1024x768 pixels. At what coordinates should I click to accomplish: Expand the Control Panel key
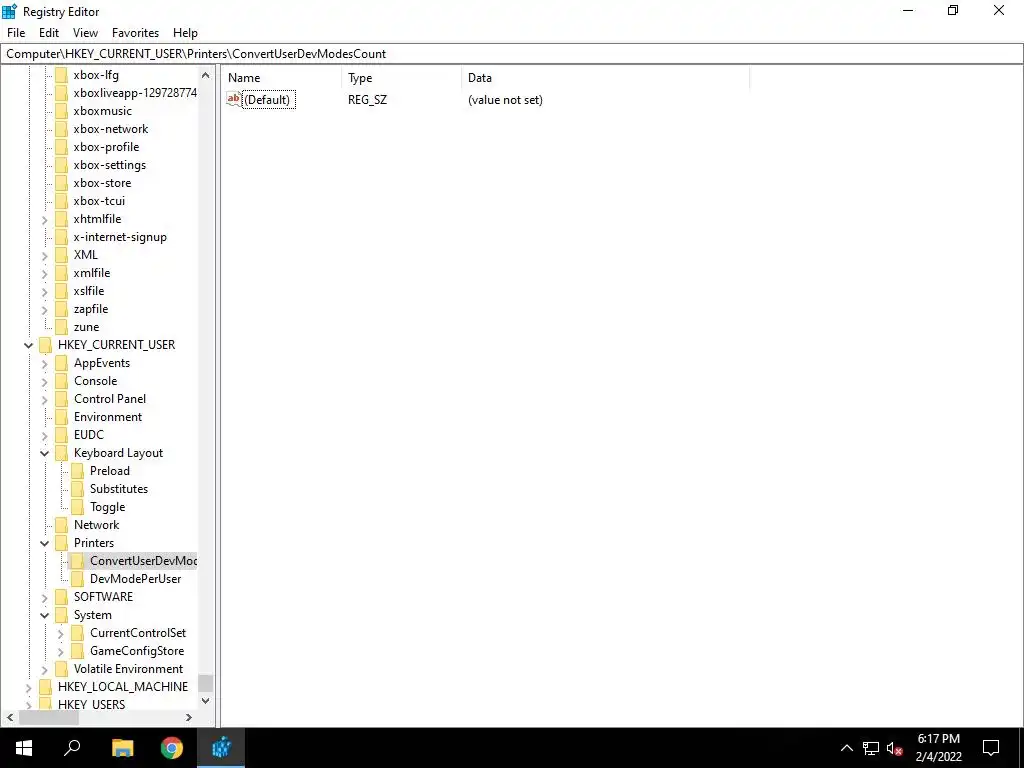pos(44,400)
